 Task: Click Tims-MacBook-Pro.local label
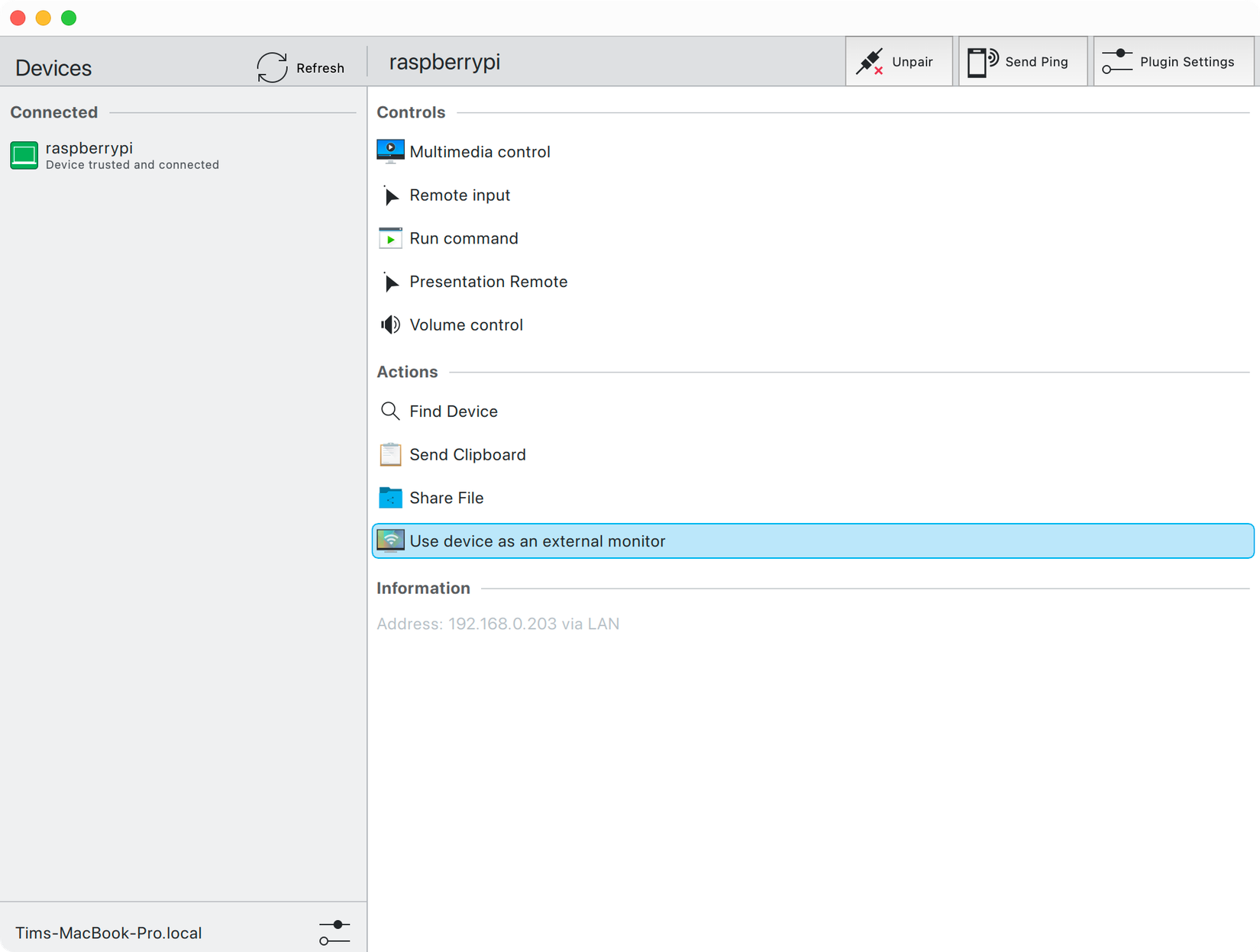tap(109, 932)
